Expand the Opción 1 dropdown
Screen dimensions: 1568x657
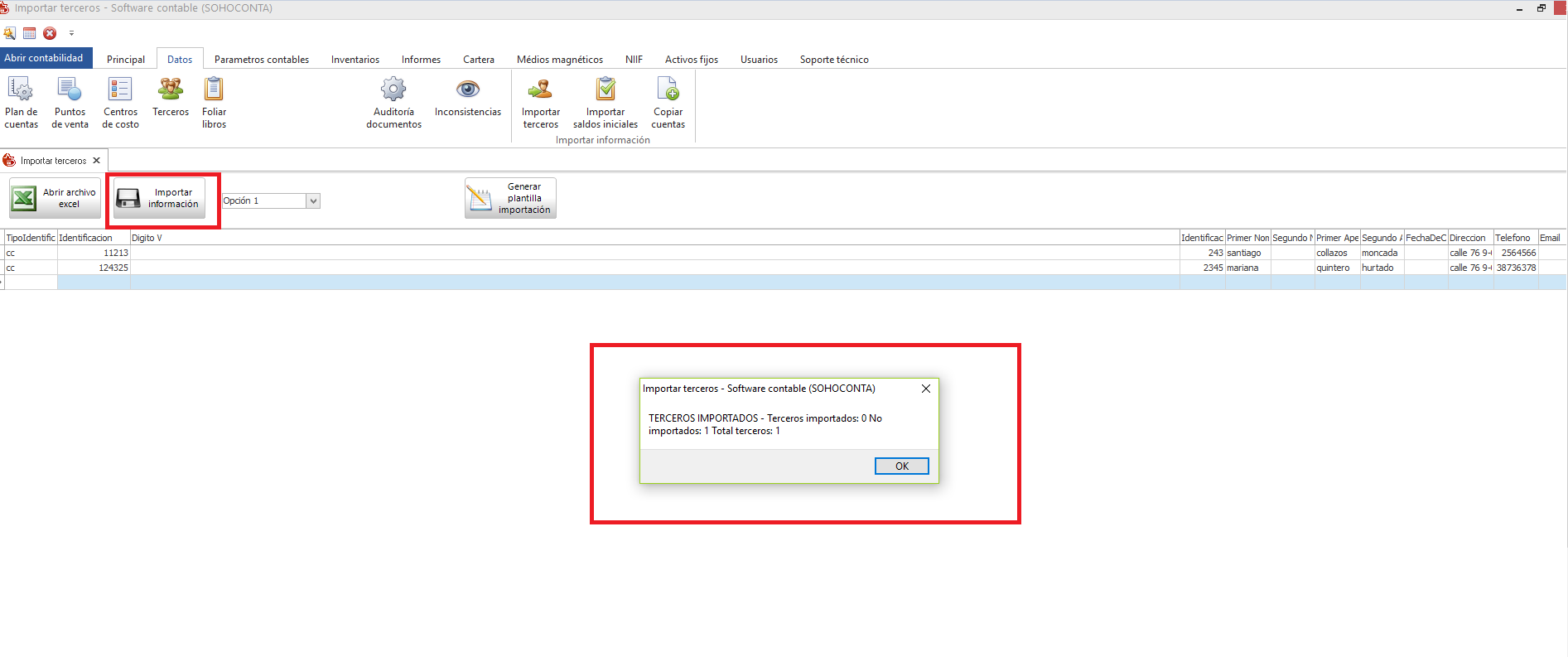[x=313, y=200]
